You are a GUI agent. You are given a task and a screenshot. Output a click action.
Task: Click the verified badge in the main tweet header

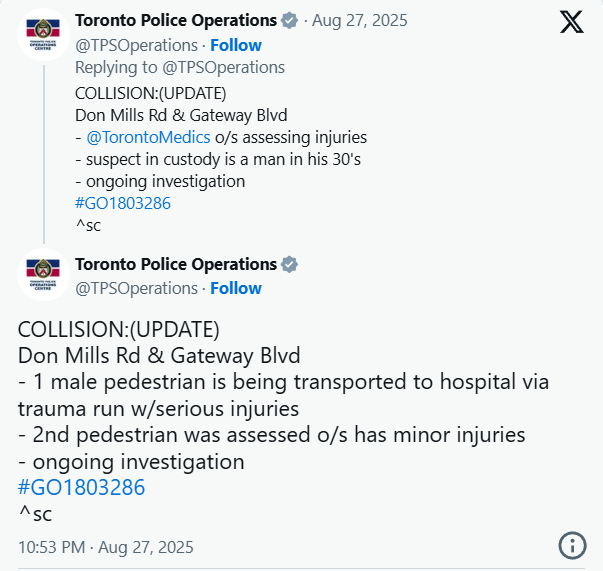[290, 265]
